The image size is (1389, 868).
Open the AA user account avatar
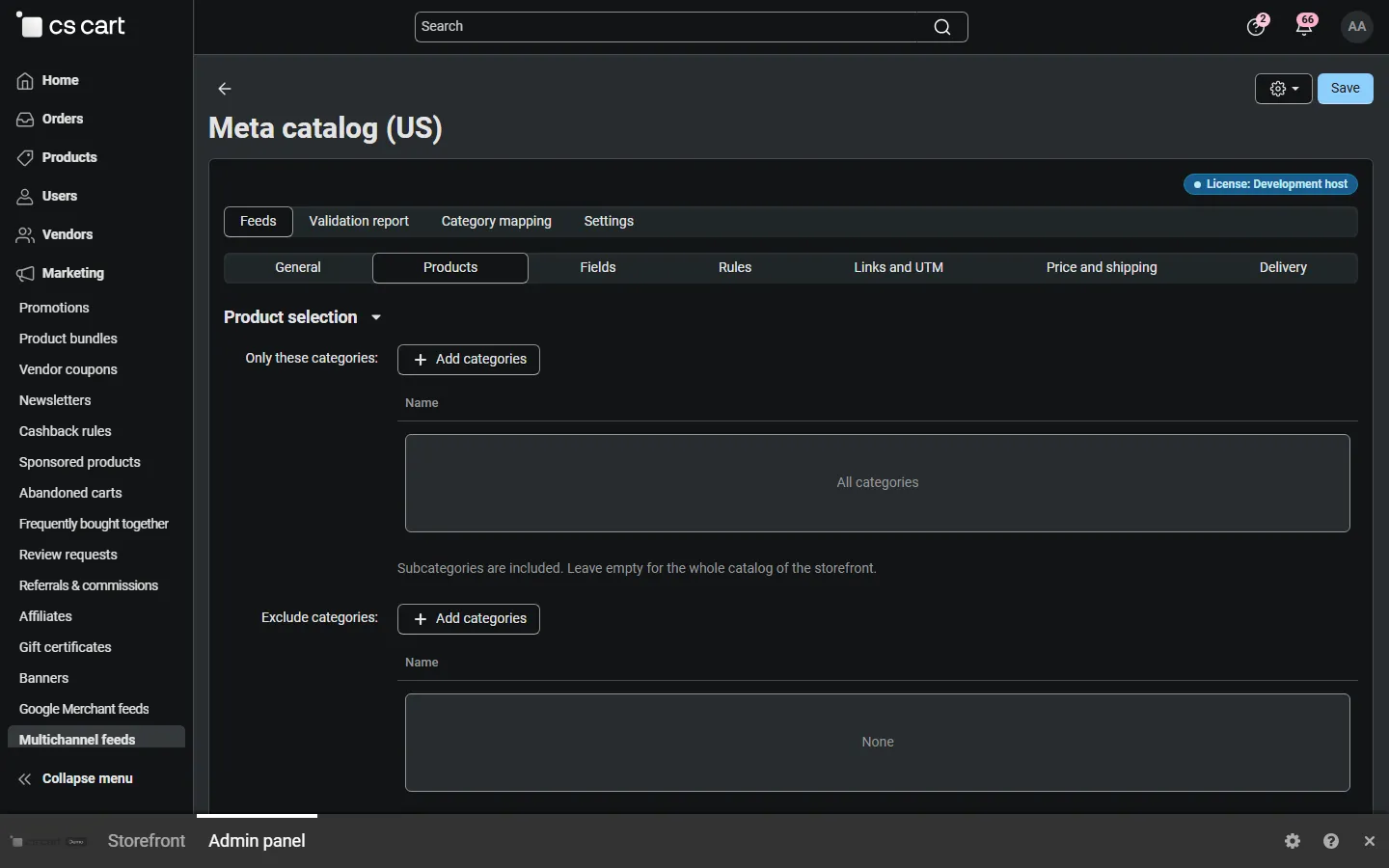pos(1358,27)
